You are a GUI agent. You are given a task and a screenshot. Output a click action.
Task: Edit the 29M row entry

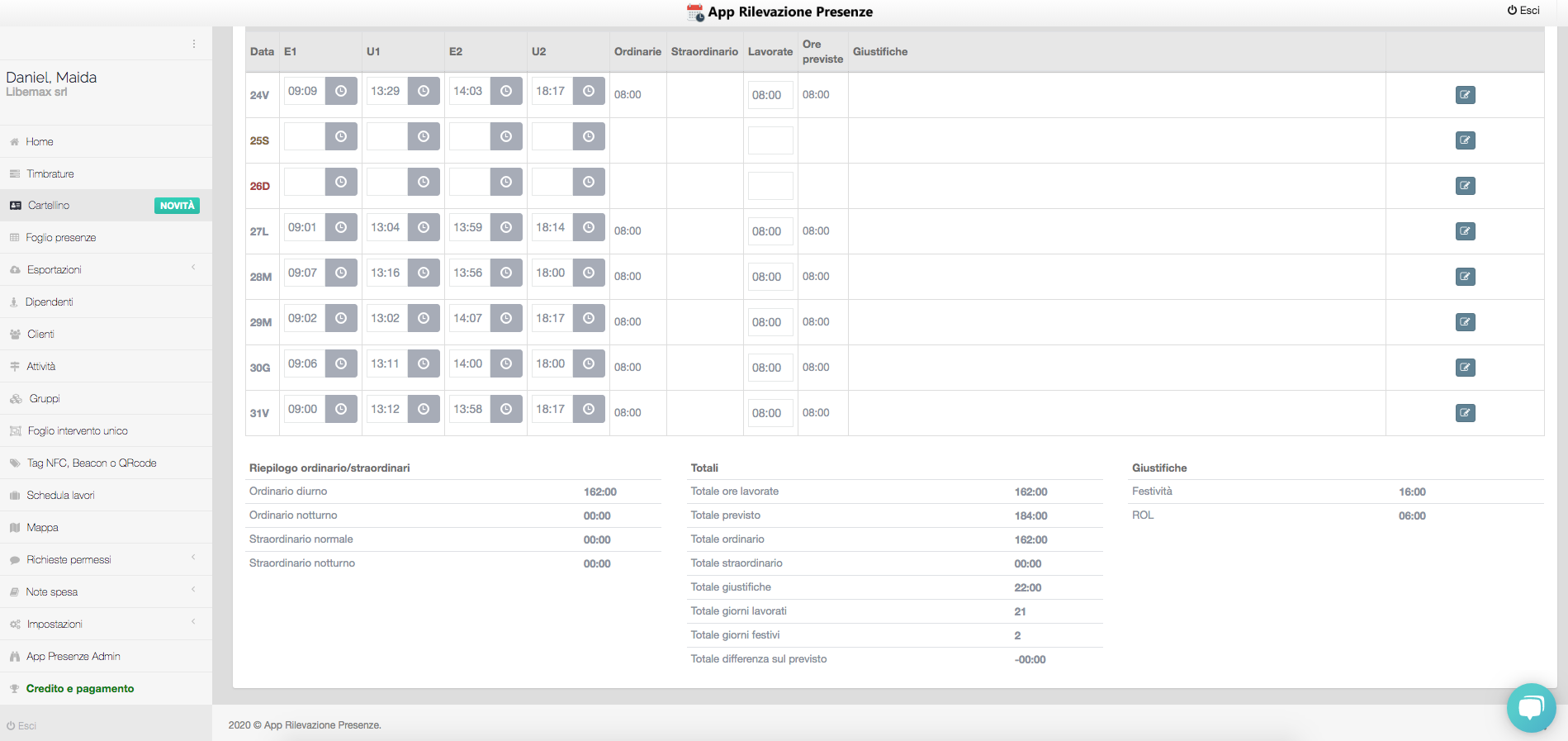(x=1465, y=322)
